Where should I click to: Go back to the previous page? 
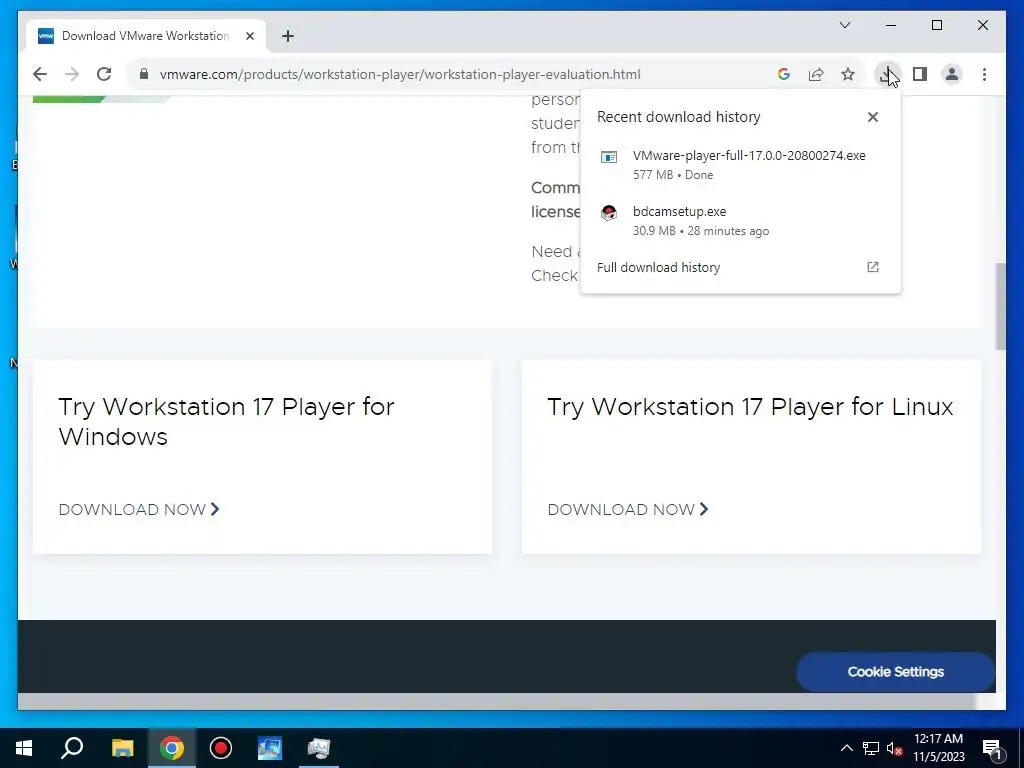pos(40,74)
